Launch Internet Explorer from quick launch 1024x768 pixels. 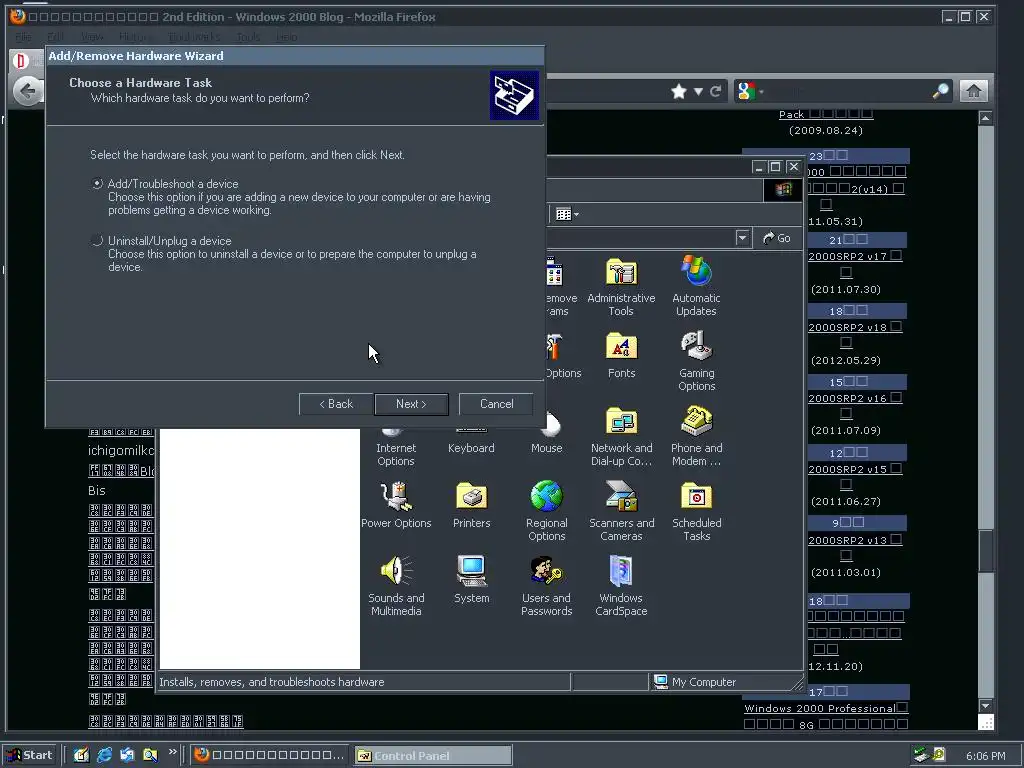tap(104, 755)
